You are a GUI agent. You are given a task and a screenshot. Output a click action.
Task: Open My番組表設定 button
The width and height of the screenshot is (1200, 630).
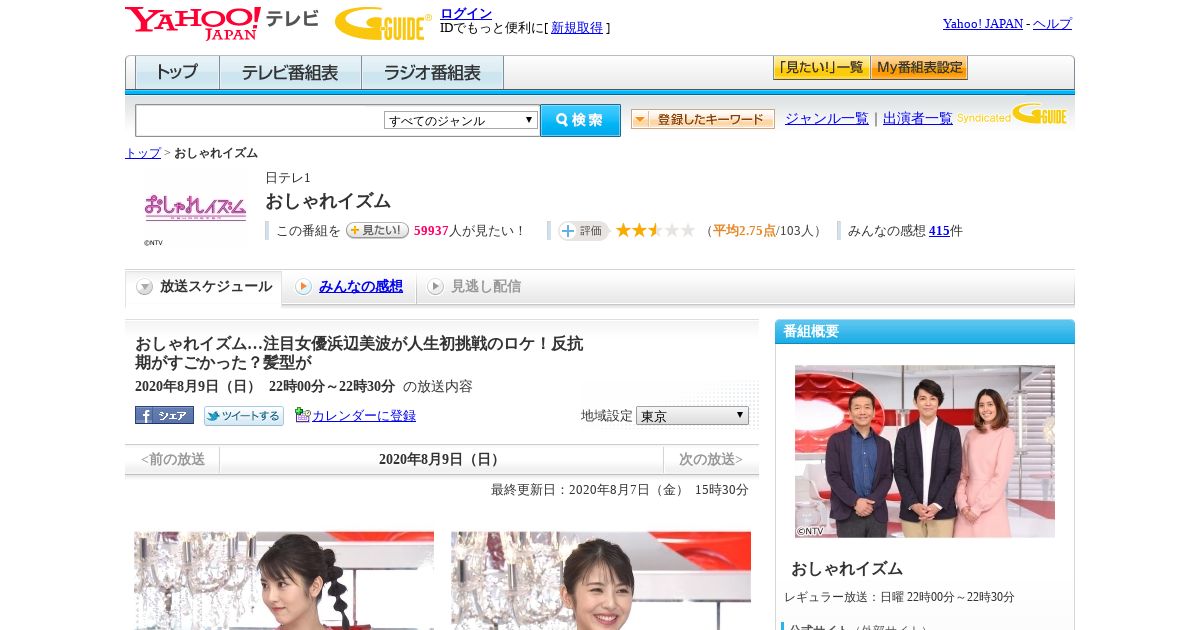click(x=919, y=68)
